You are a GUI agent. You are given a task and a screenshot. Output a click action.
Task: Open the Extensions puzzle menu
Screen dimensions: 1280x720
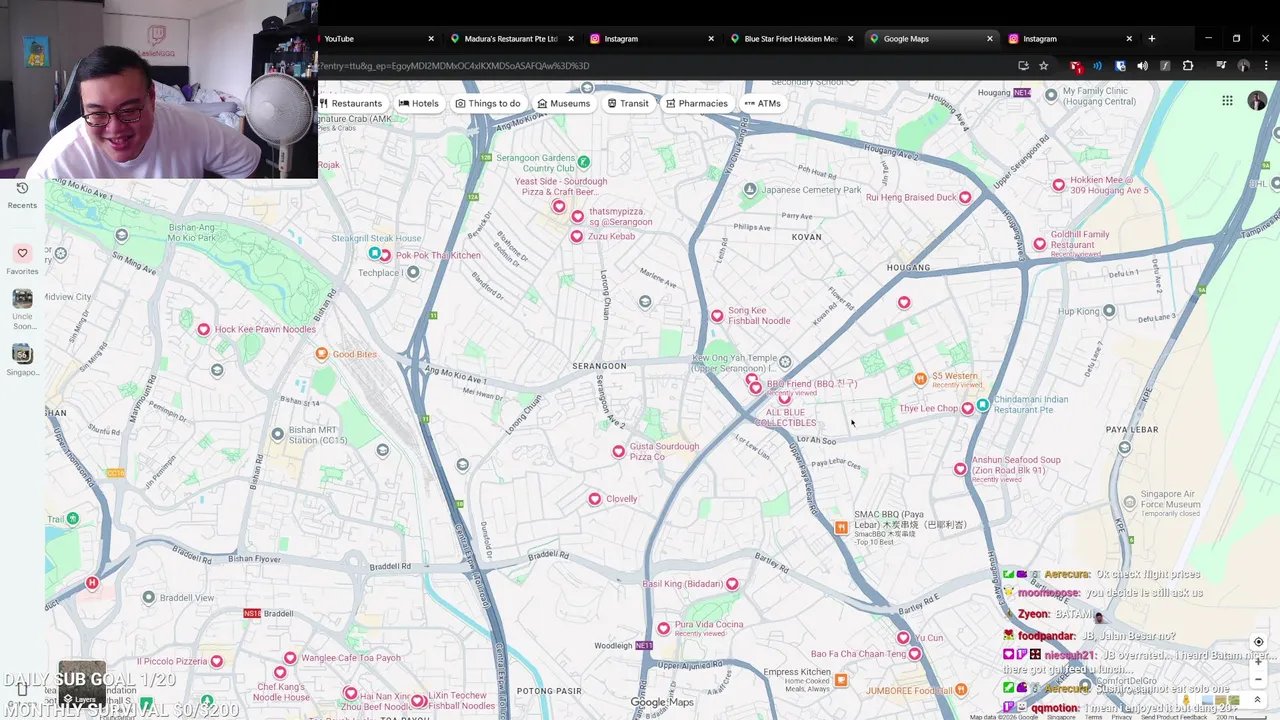(1188, 66)
